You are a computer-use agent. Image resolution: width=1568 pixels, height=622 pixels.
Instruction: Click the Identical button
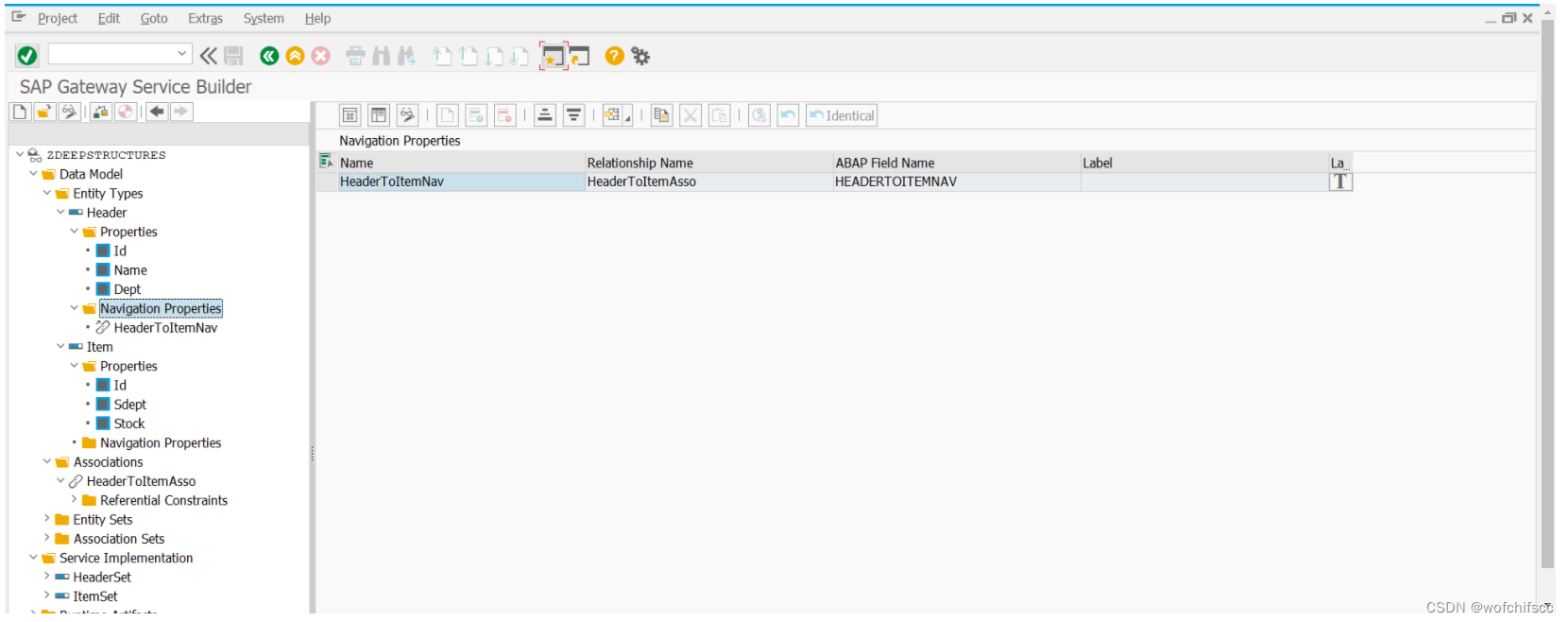[x=842, y=115]
